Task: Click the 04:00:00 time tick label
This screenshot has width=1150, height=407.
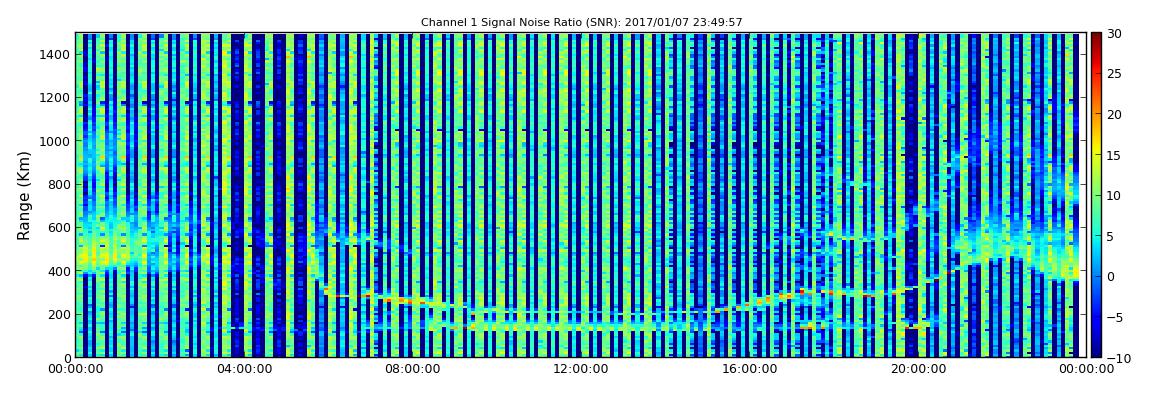Action: tap(242, 369)
